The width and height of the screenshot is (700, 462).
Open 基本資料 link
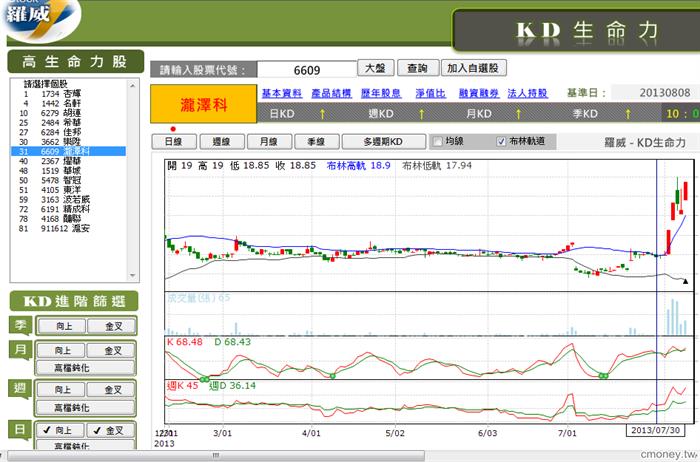(x=282, y=93)
